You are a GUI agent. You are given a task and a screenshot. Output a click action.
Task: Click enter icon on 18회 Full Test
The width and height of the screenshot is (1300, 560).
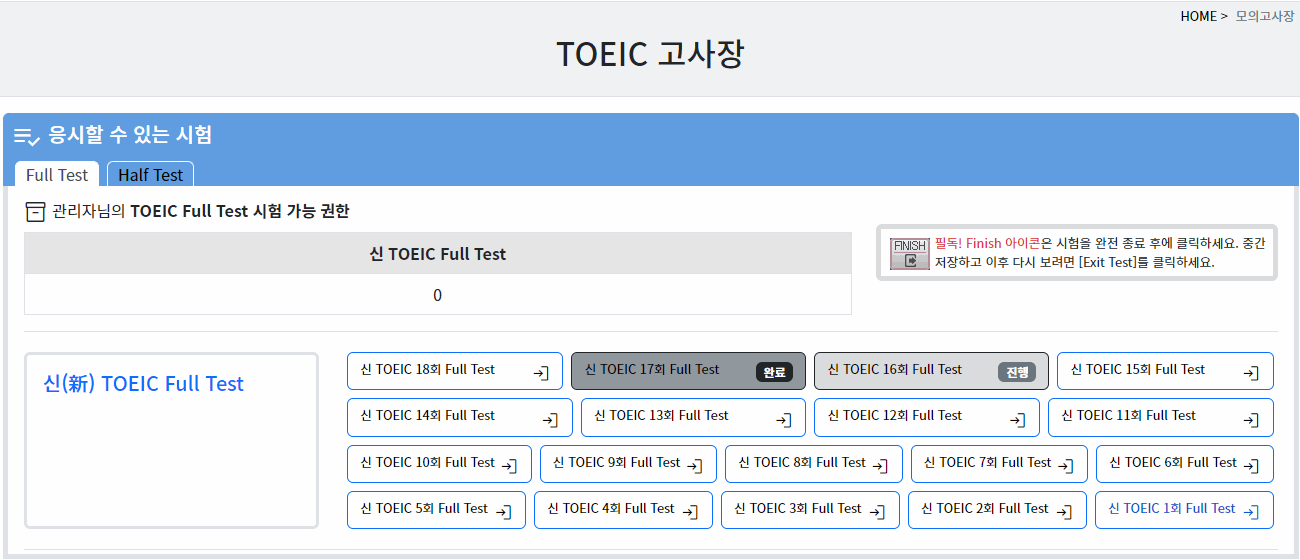click(x=541, y=373)
